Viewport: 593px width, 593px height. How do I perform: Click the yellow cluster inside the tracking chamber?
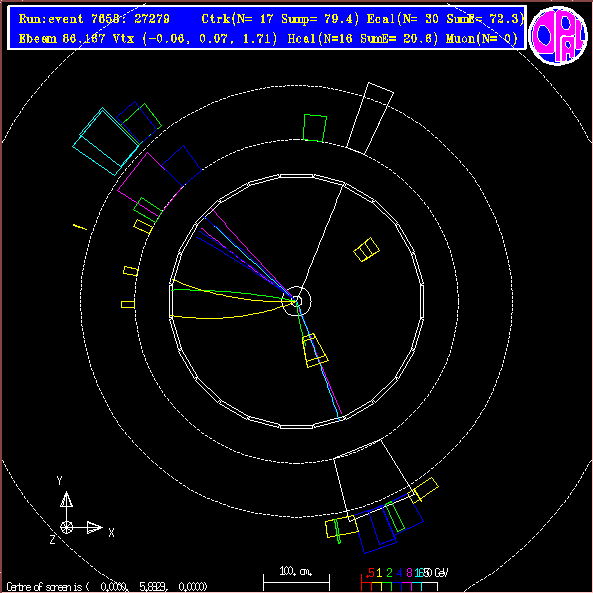click(x=366, y=249)
